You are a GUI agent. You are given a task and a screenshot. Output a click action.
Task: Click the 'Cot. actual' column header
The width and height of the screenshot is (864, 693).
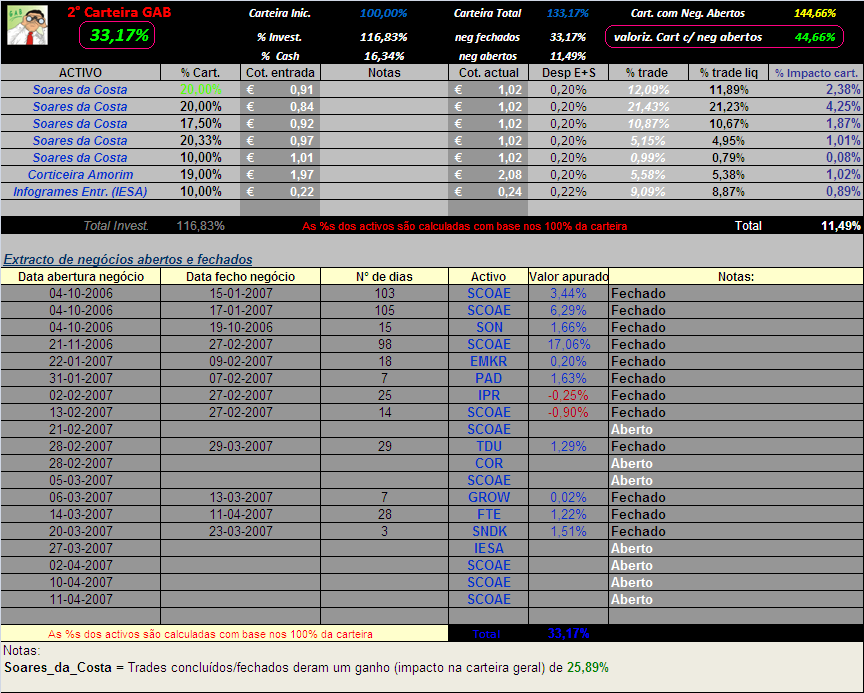(x=489, y=73)
